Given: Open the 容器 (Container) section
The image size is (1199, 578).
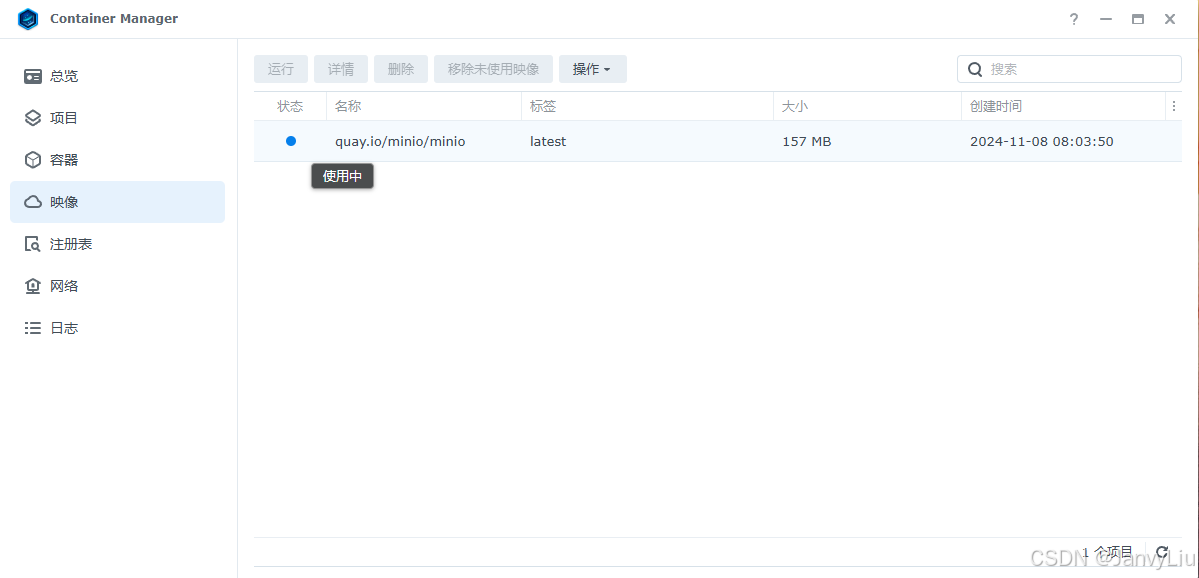Looking at the screenshot, I should click(64, 159).
